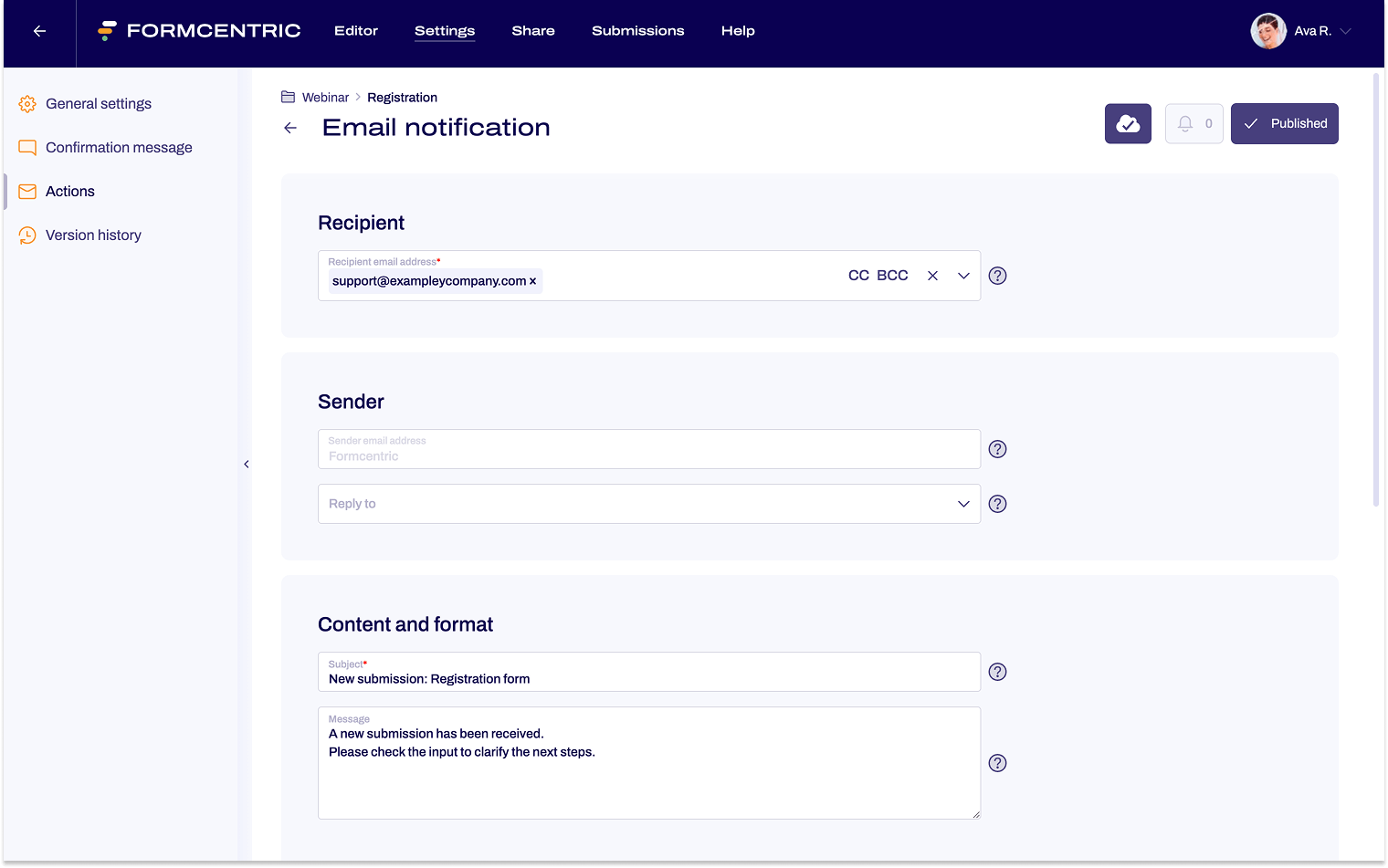Screen dimensions: 1388x868
Task: Collapse the sidebar with the chevron
Action: point(246,464)
